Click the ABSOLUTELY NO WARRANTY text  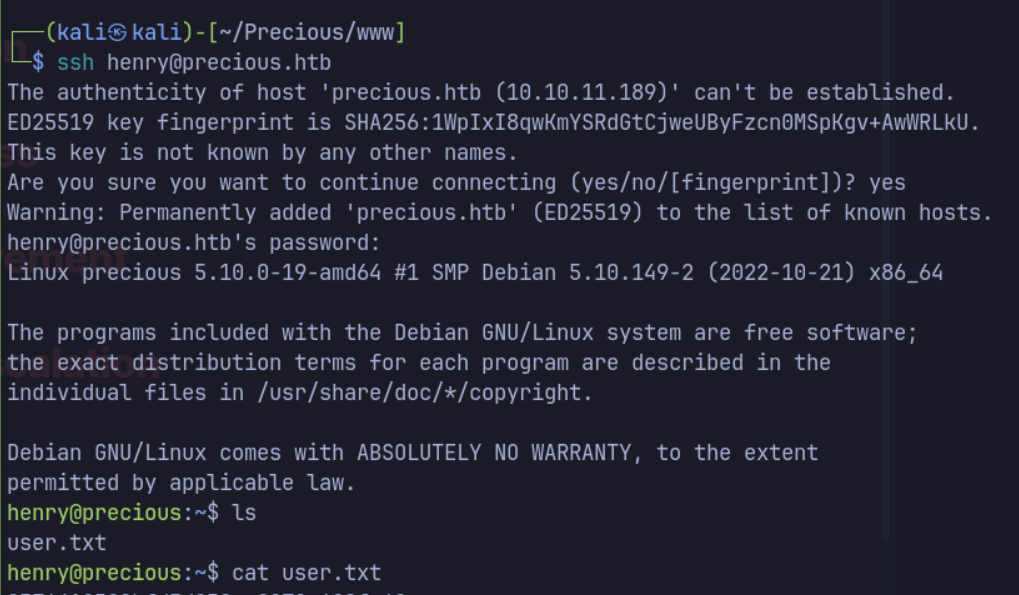pos(494,453)
